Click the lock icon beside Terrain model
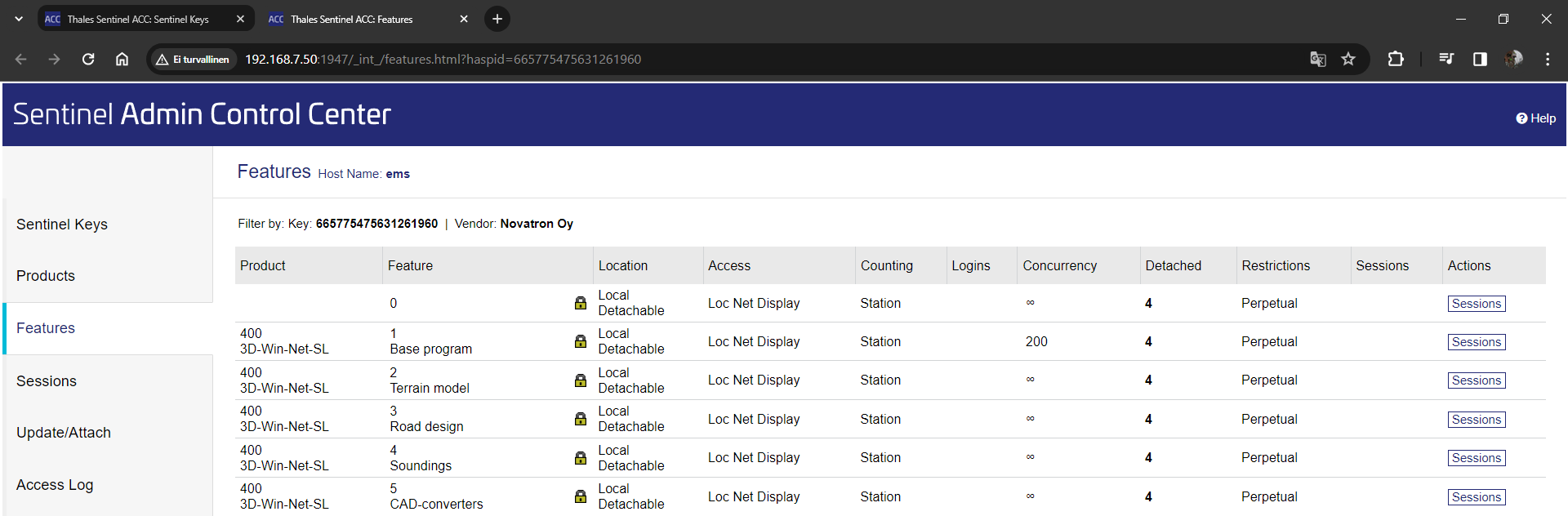Screen dimensions: 1568x516 point(580,380)
